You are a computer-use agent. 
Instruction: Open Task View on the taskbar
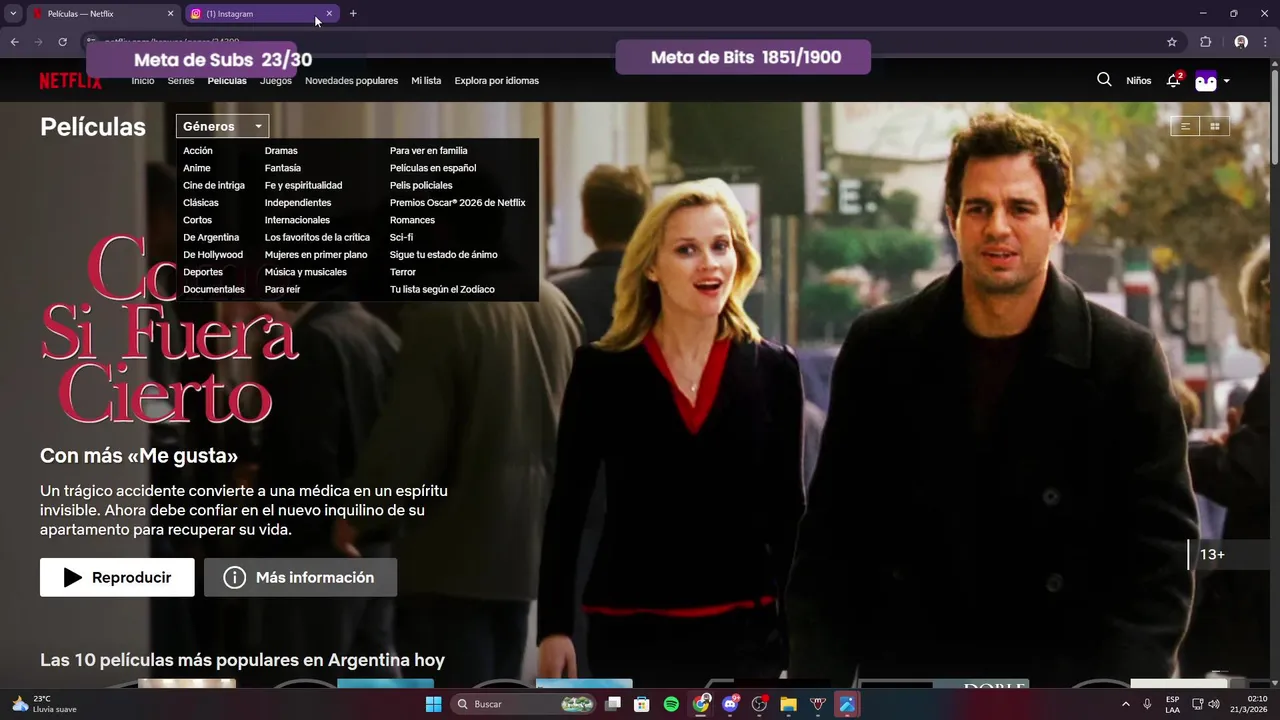pos(613,704)
